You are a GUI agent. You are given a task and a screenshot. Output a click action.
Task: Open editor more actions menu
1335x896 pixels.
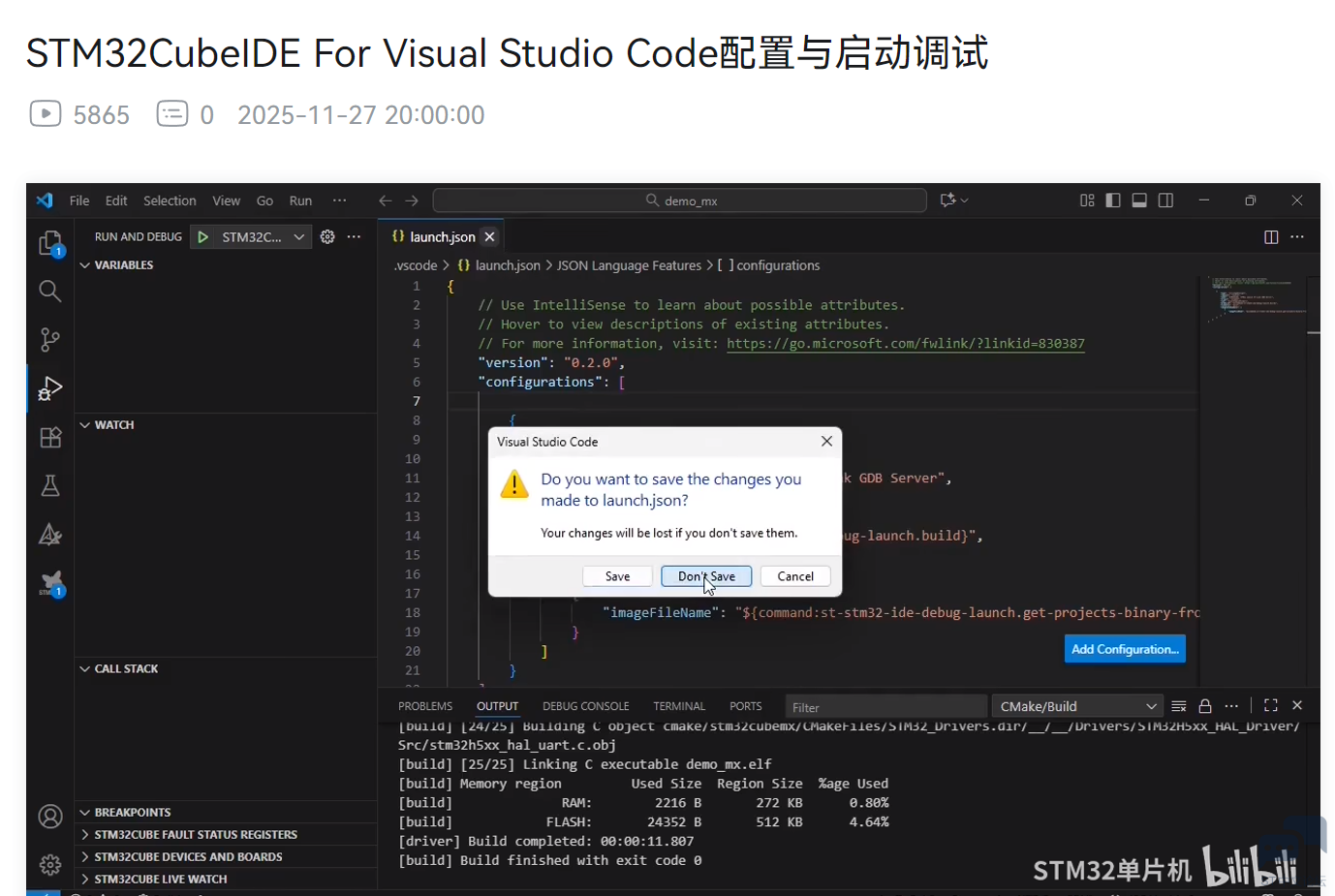tap(1297, 237)
